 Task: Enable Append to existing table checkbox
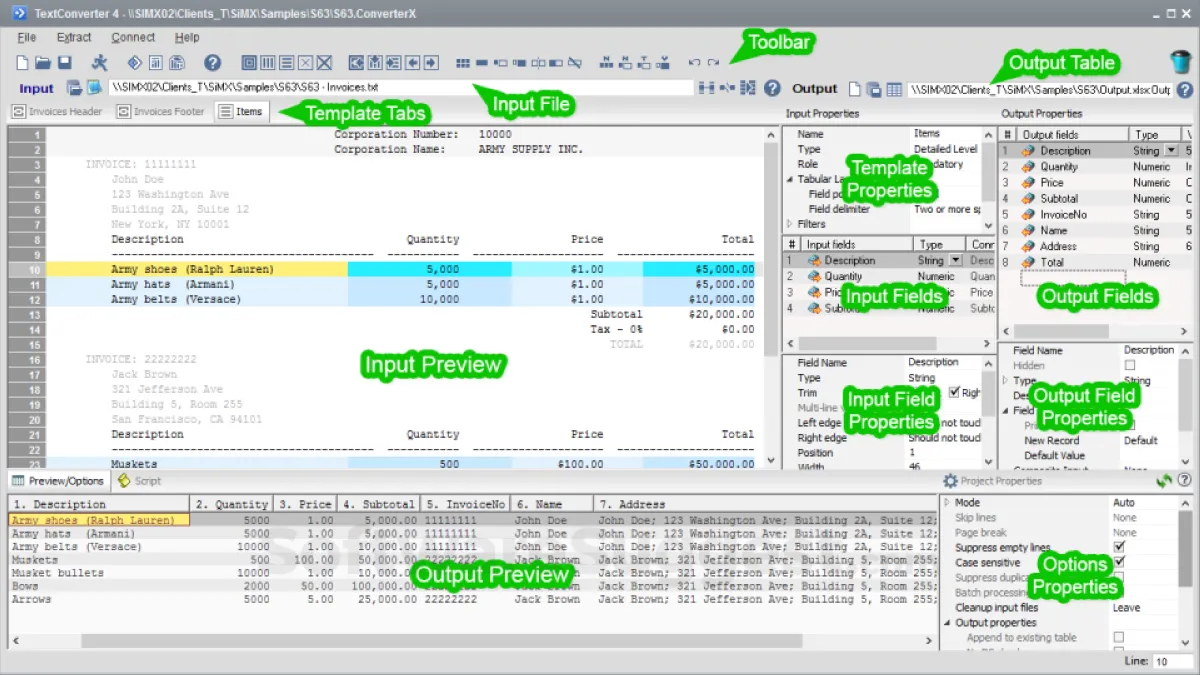[1119, 637]
